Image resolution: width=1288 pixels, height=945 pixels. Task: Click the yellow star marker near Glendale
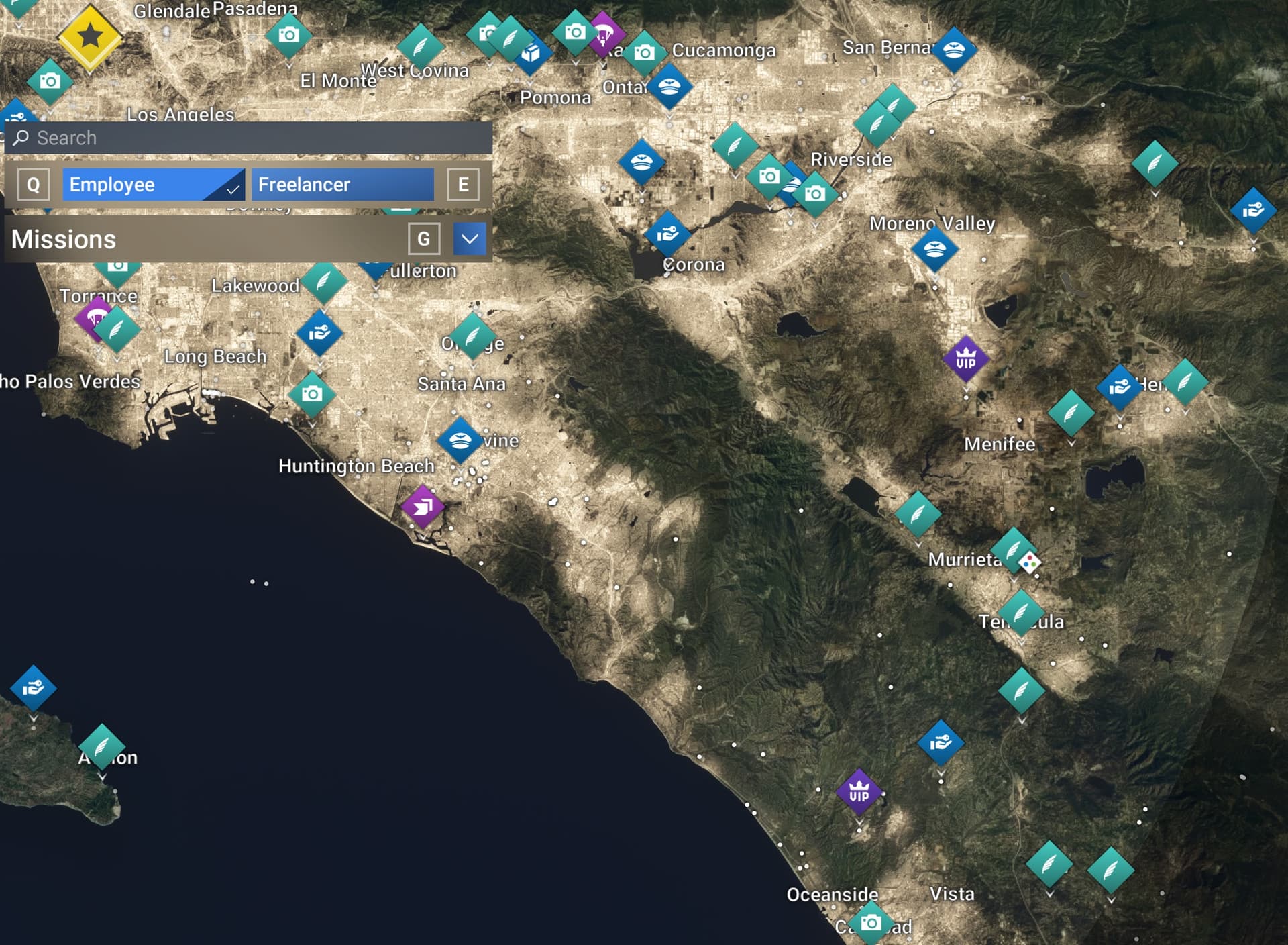[x=90, y=37]
